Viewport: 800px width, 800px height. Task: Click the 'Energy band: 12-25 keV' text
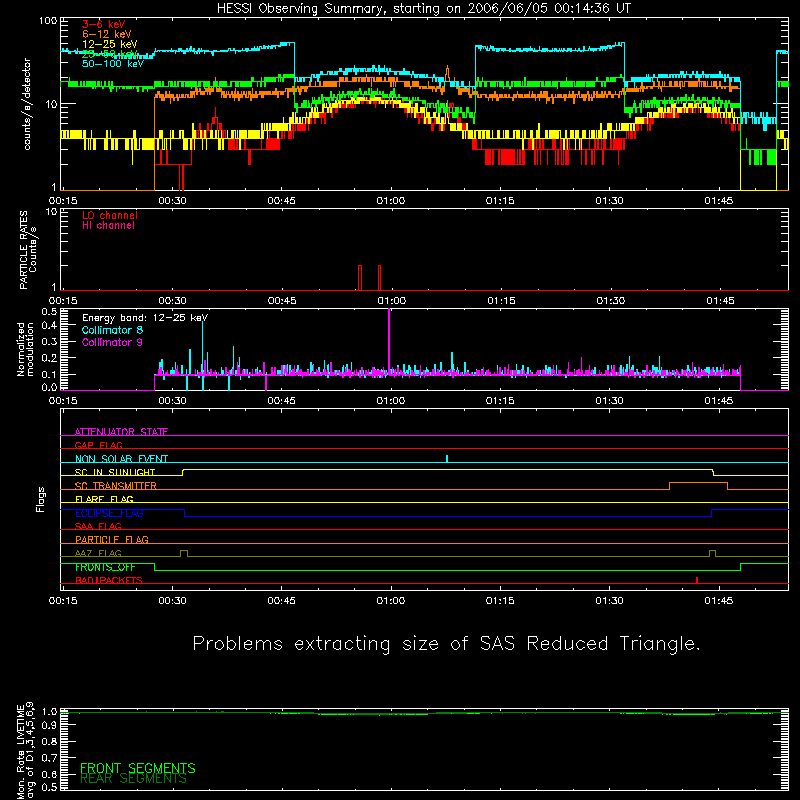point(145,318)
